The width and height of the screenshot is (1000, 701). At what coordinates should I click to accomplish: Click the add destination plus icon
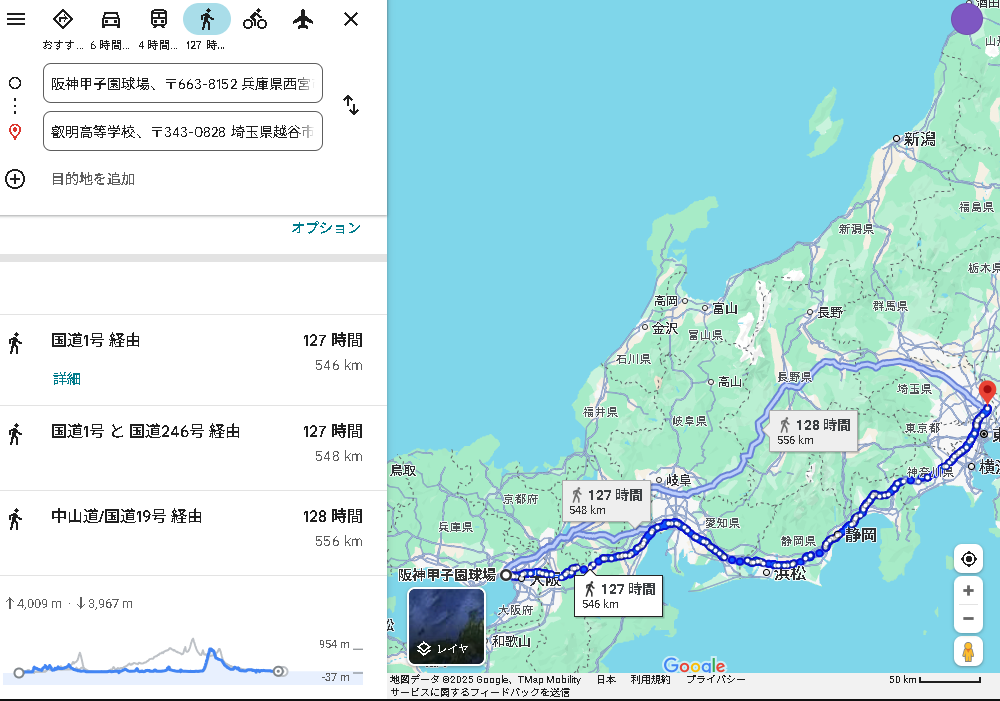(15, 179)
